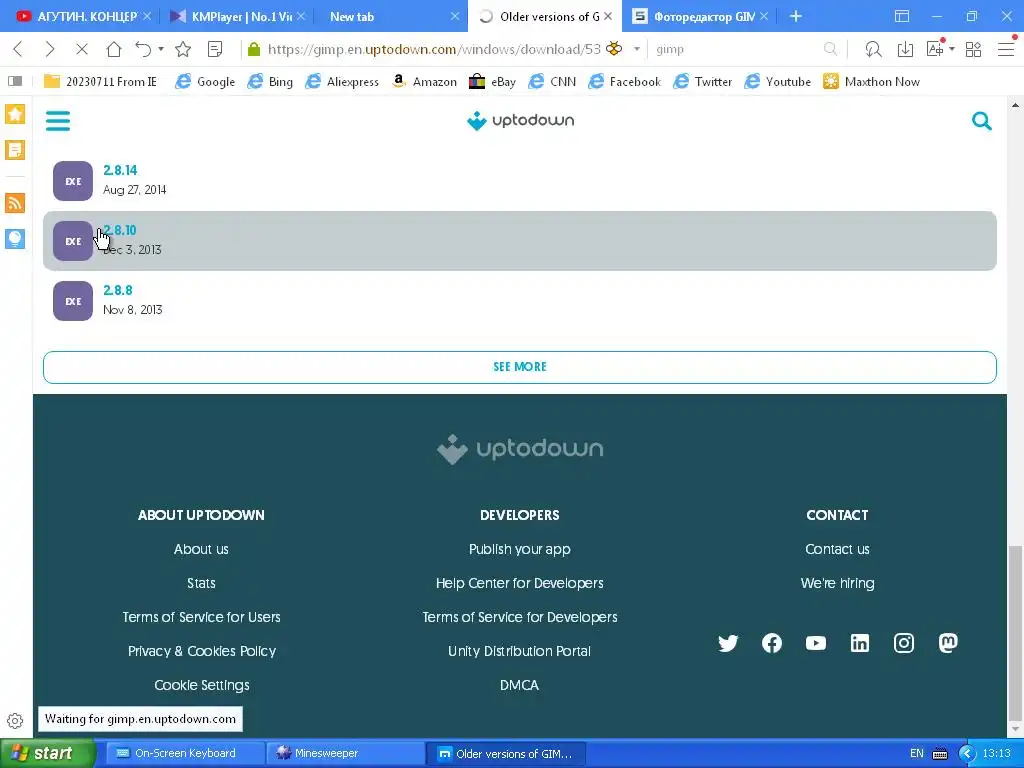
Task: Open the We're hiring link
Action: 837,583
